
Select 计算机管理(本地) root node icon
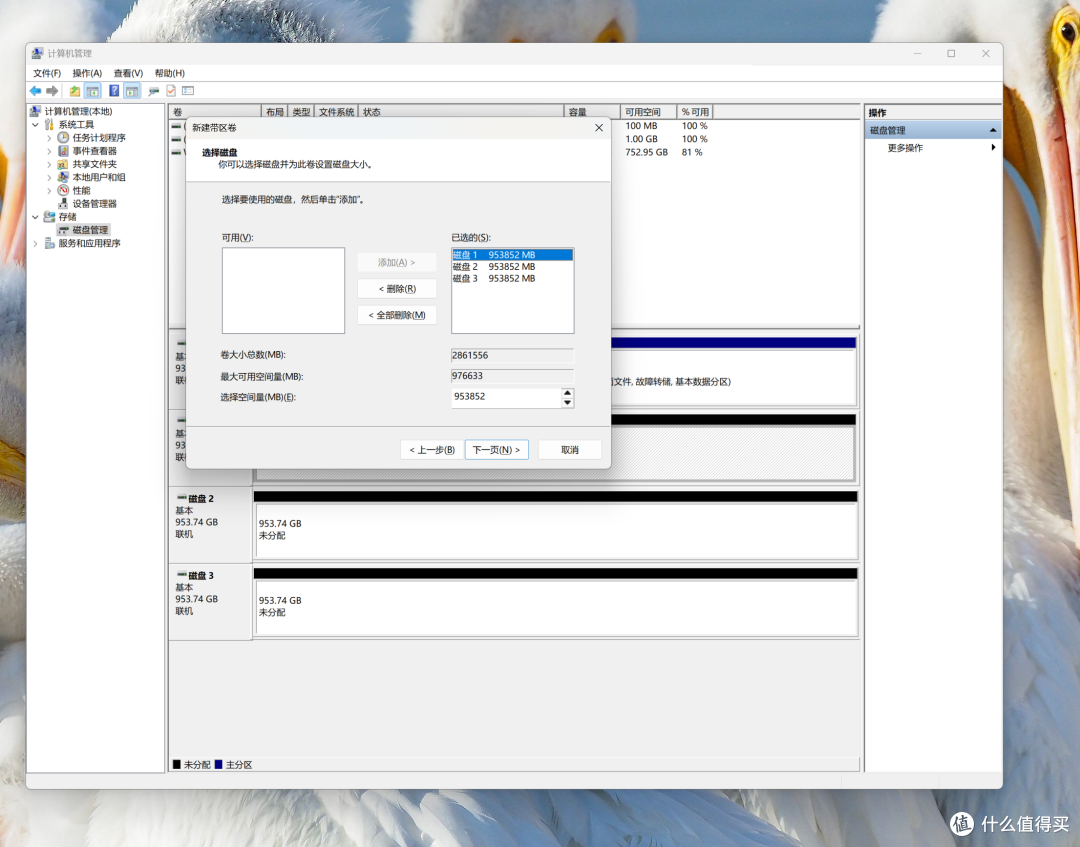pyautogui.click(x=36, y=111)
